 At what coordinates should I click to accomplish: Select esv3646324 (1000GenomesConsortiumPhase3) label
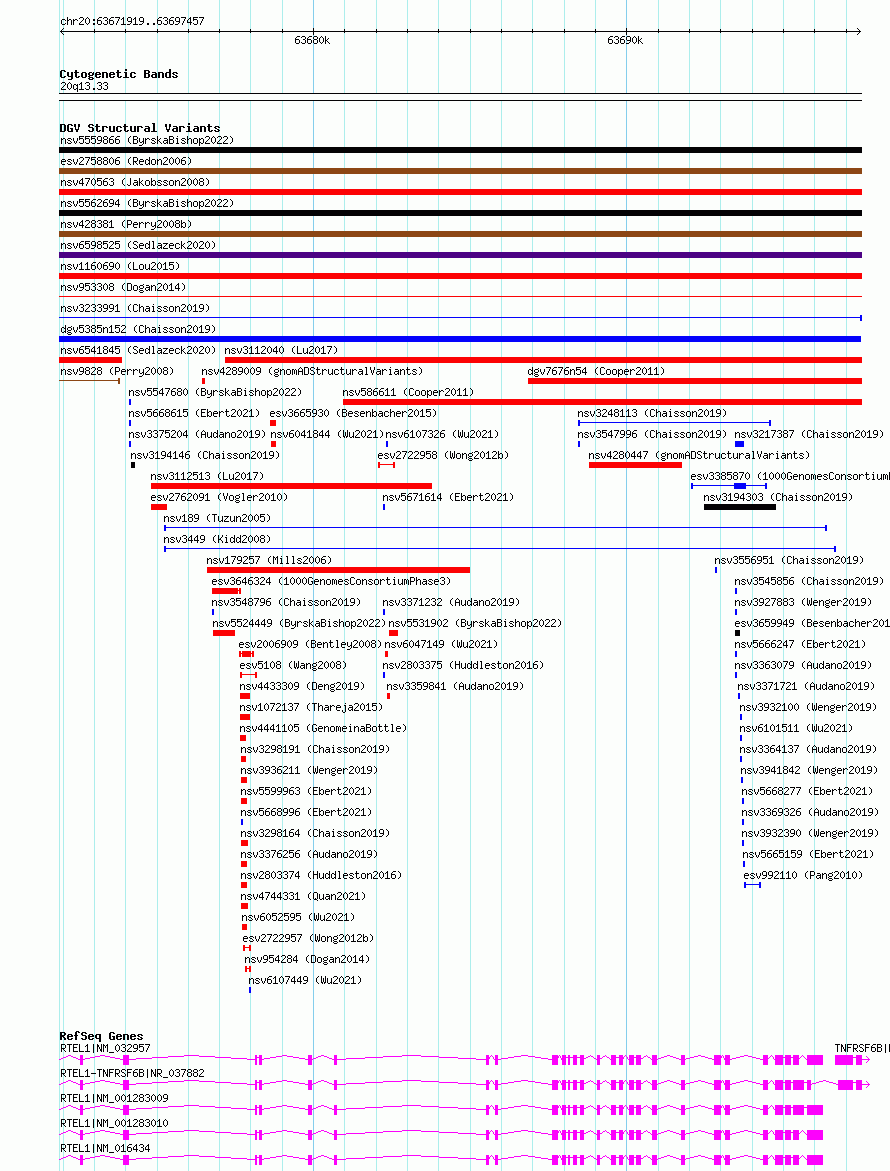tap(332, 581)
